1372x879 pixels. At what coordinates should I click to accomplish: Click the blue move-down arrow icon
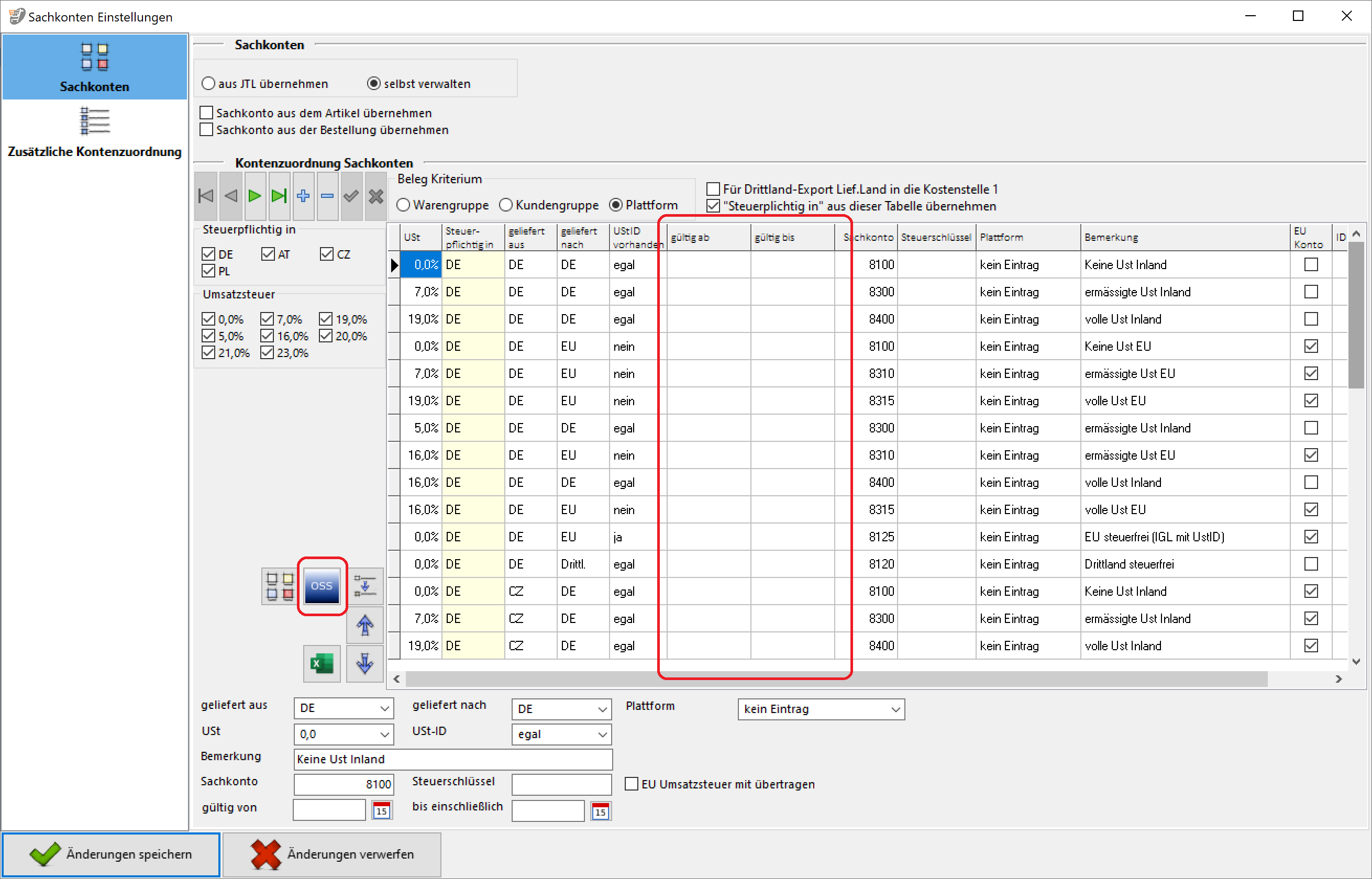point(365,663)
